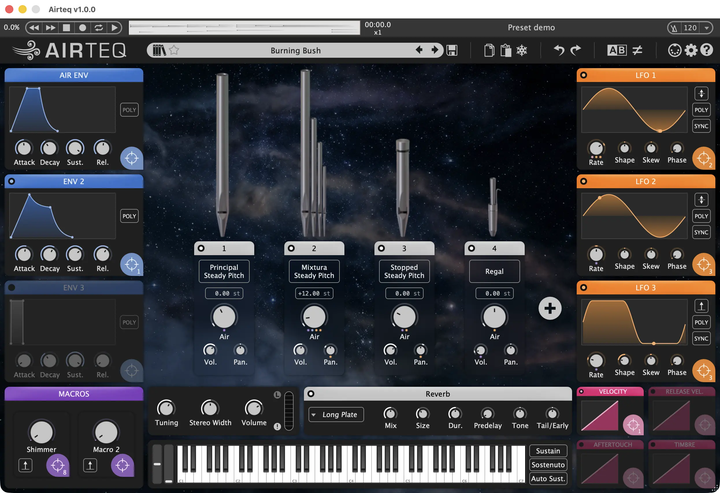720x493 pixels.
Task: Click the AFTERTOUCH panel header
Action: pyautogui.click(x=609, y=444)
